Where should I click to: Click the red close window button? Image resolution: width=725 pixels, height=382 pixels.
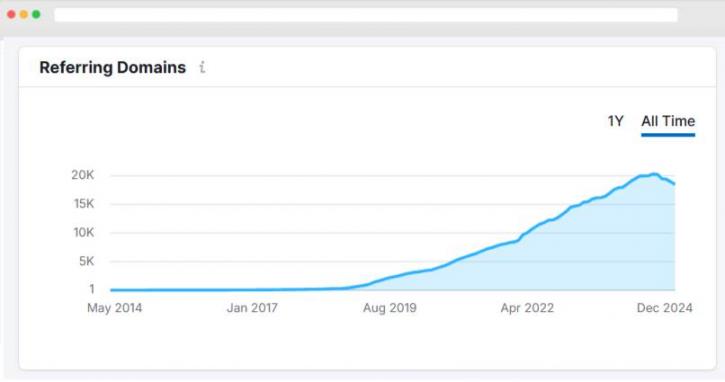[x=11, y=14]
